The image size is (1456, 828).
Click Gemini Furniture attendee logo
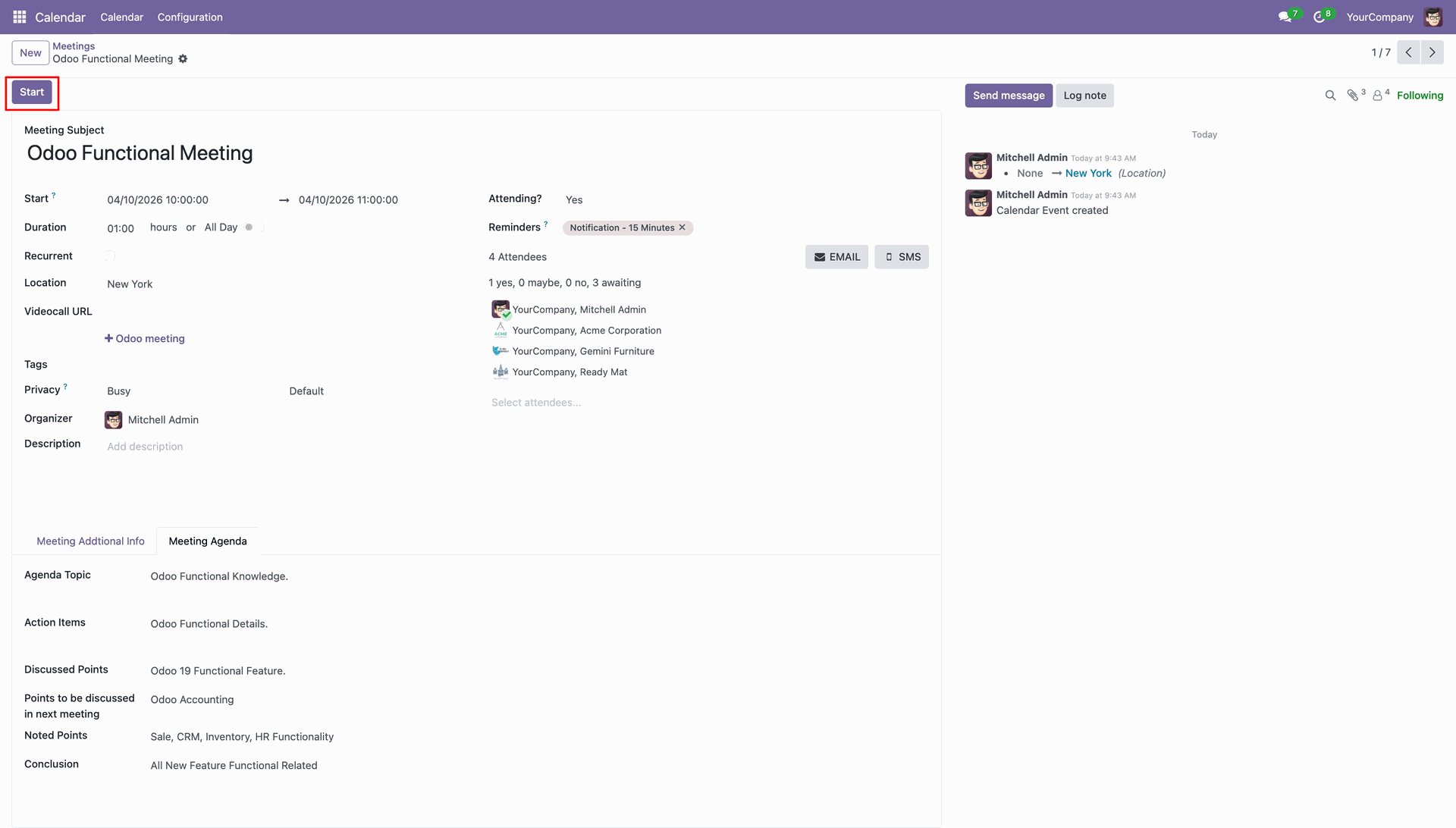[x=500, y=351]
